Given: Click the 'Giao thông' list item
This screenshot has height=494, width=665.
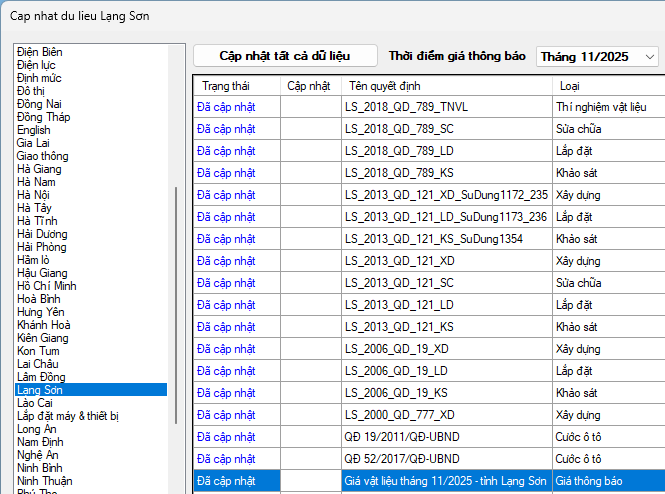Looking at the screenshot, I should click(43, 156).
